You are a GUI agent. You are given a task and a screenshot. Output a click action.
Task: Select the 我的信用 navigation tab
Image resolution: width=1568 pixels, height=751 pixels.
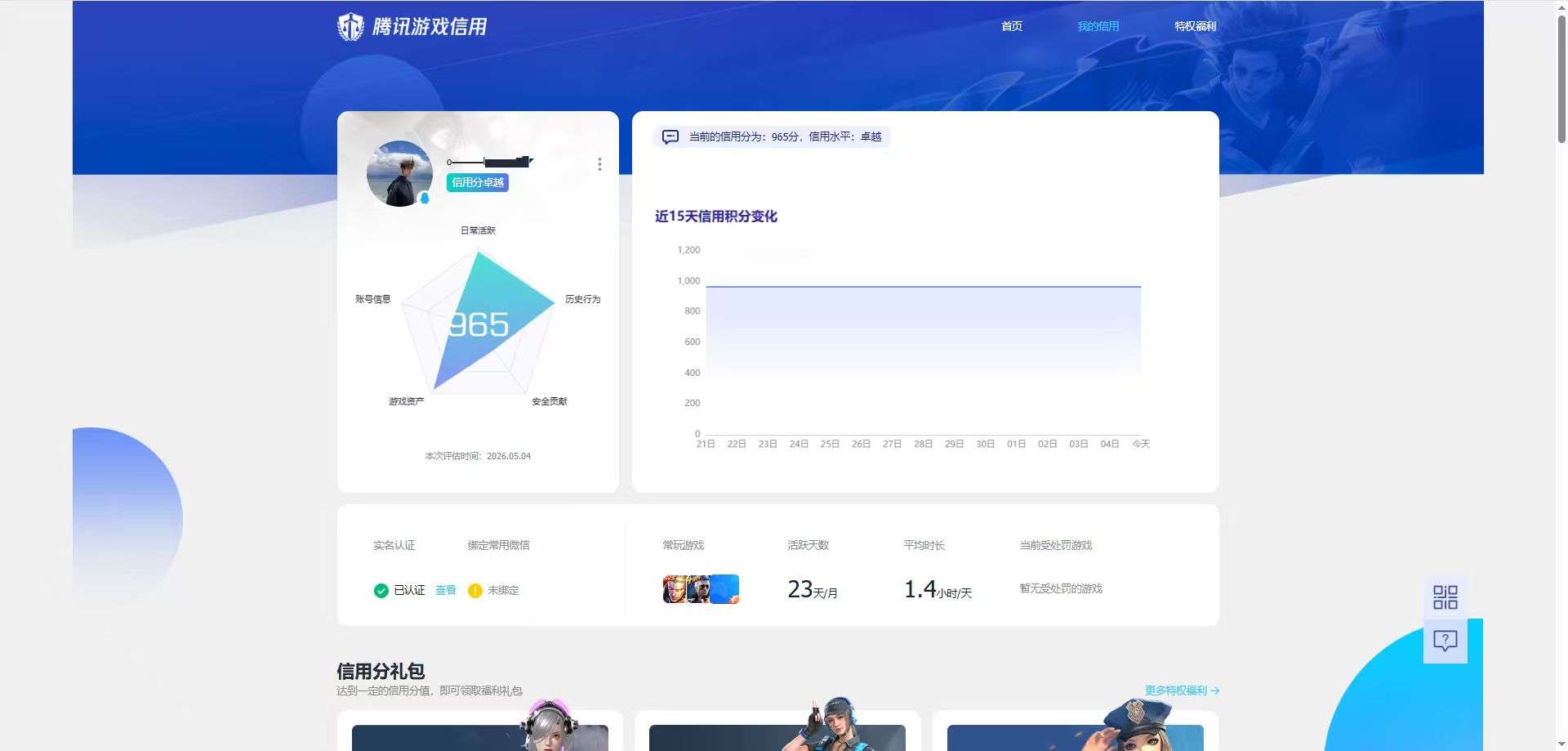(1098, 26)
